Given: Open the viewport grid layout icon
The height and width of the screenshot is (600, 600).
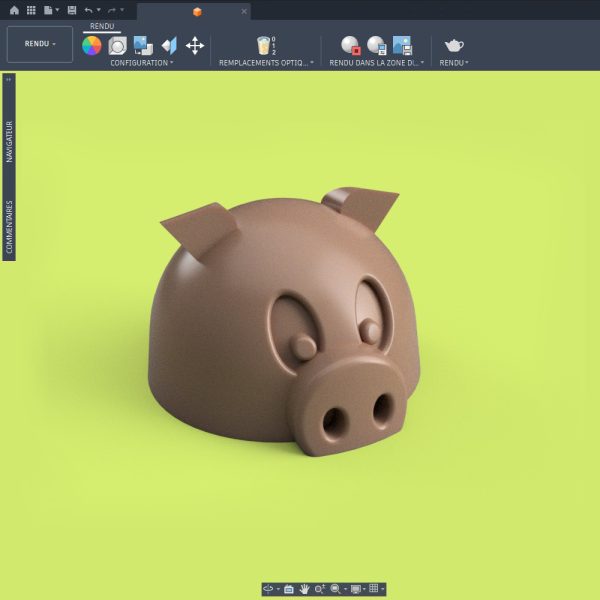Looking at the screenshot, I should point(374,589).
